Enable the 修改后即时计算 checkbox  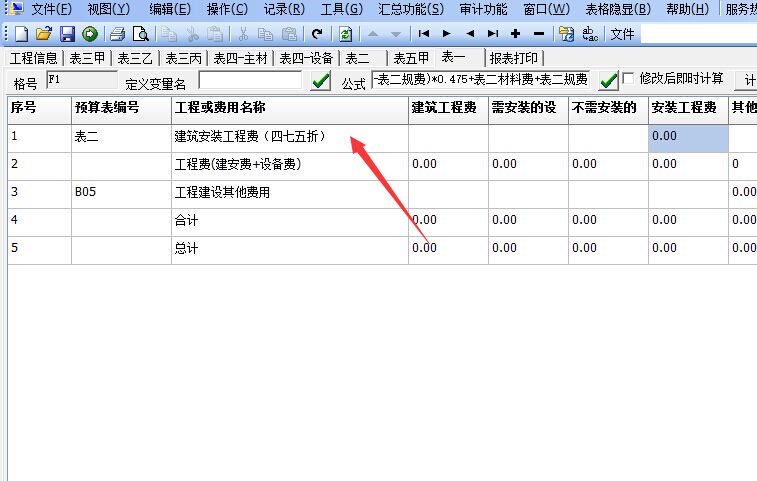coord(628,78)
